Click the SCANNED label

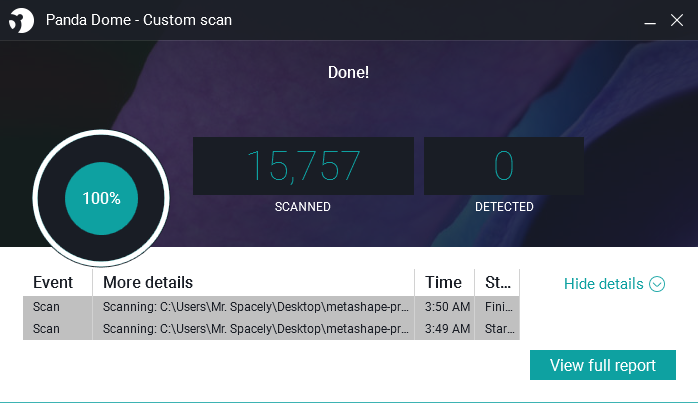coord(303,207)
